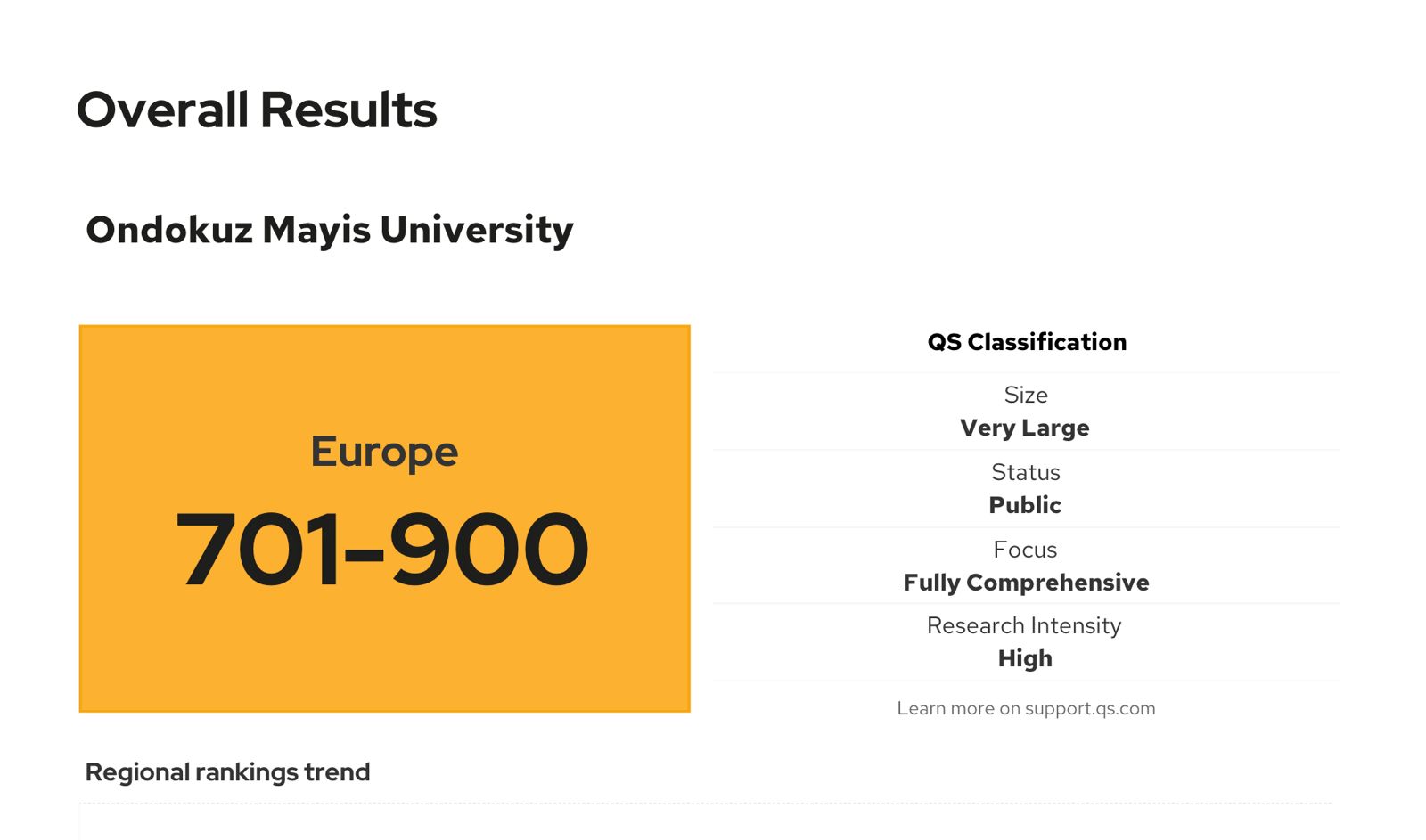Image resolution: width=1426 pixels, height=840 pixels.
Task: Click the Research Intensity label
Action: [1024, 625]
